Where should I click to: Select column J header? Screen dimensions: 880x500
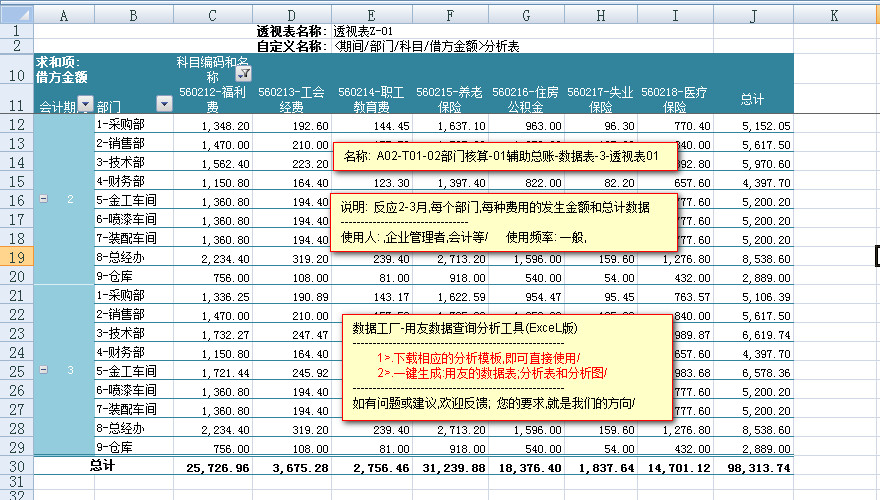753,15
